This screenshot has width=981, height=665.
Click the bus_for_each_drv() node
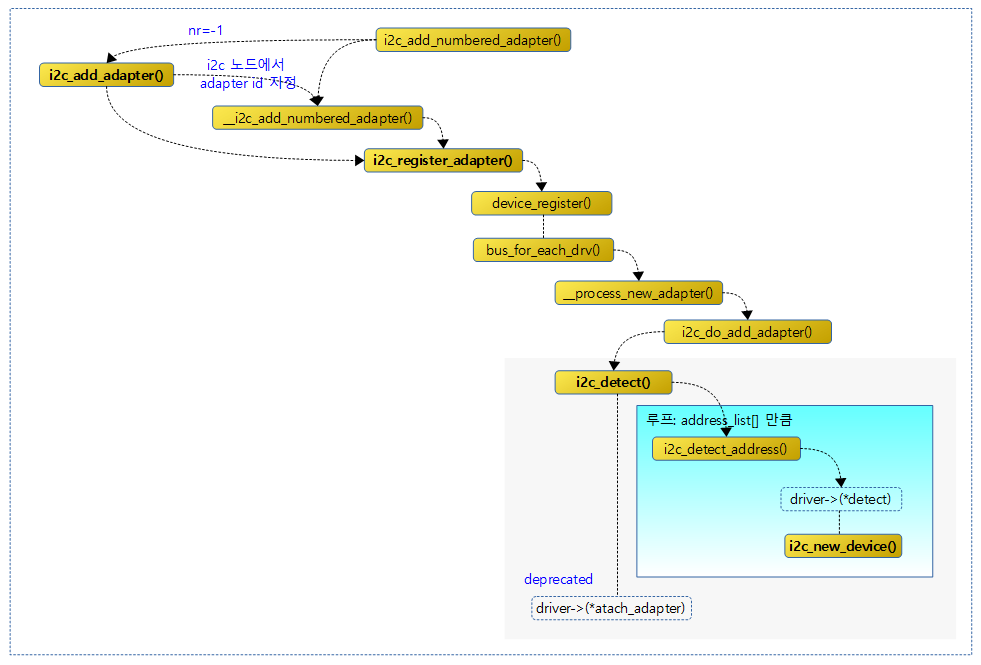coord(543,250)
